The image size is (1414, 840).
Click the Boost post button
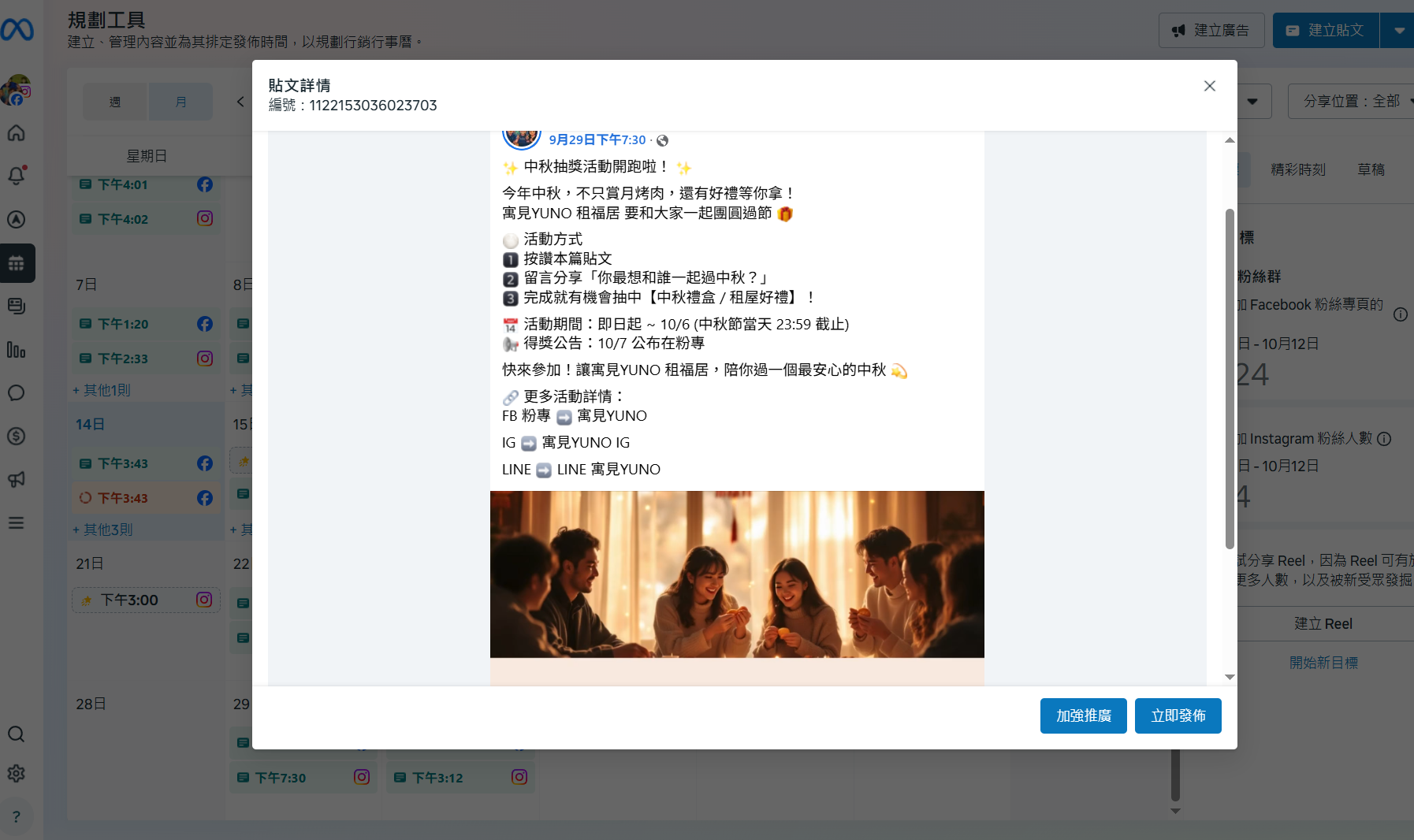point(1083,715)
